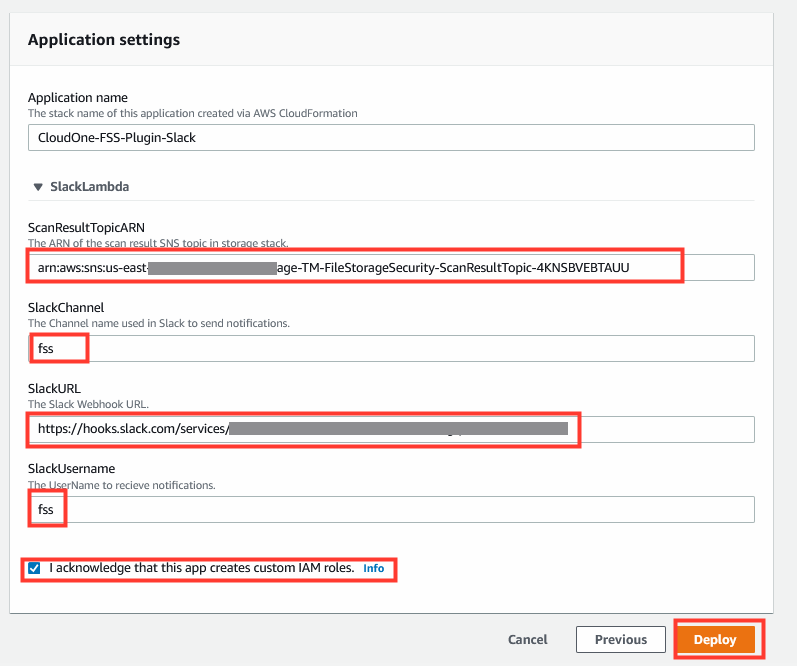Select the SlackChannel input field

[391, 348]
